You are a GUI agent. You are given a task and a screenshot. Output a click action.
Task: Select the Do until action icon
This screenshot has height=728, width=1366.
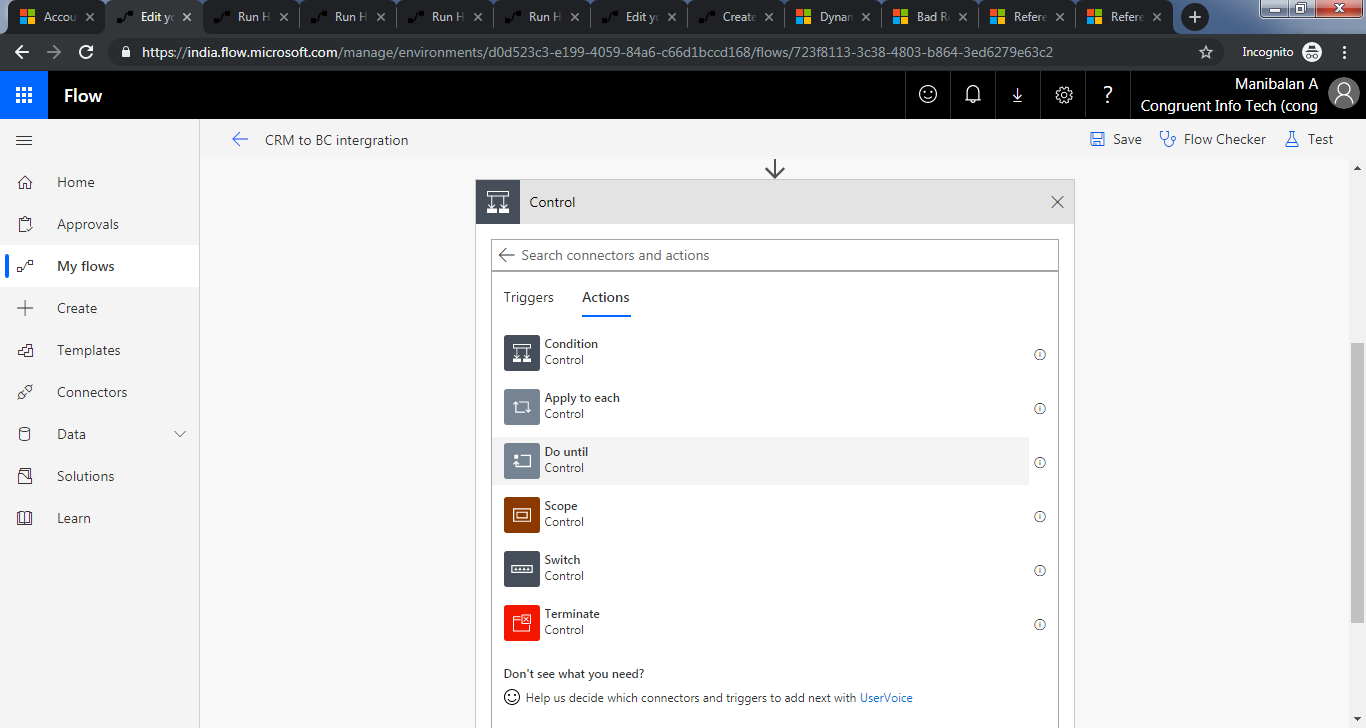(522, 460)
